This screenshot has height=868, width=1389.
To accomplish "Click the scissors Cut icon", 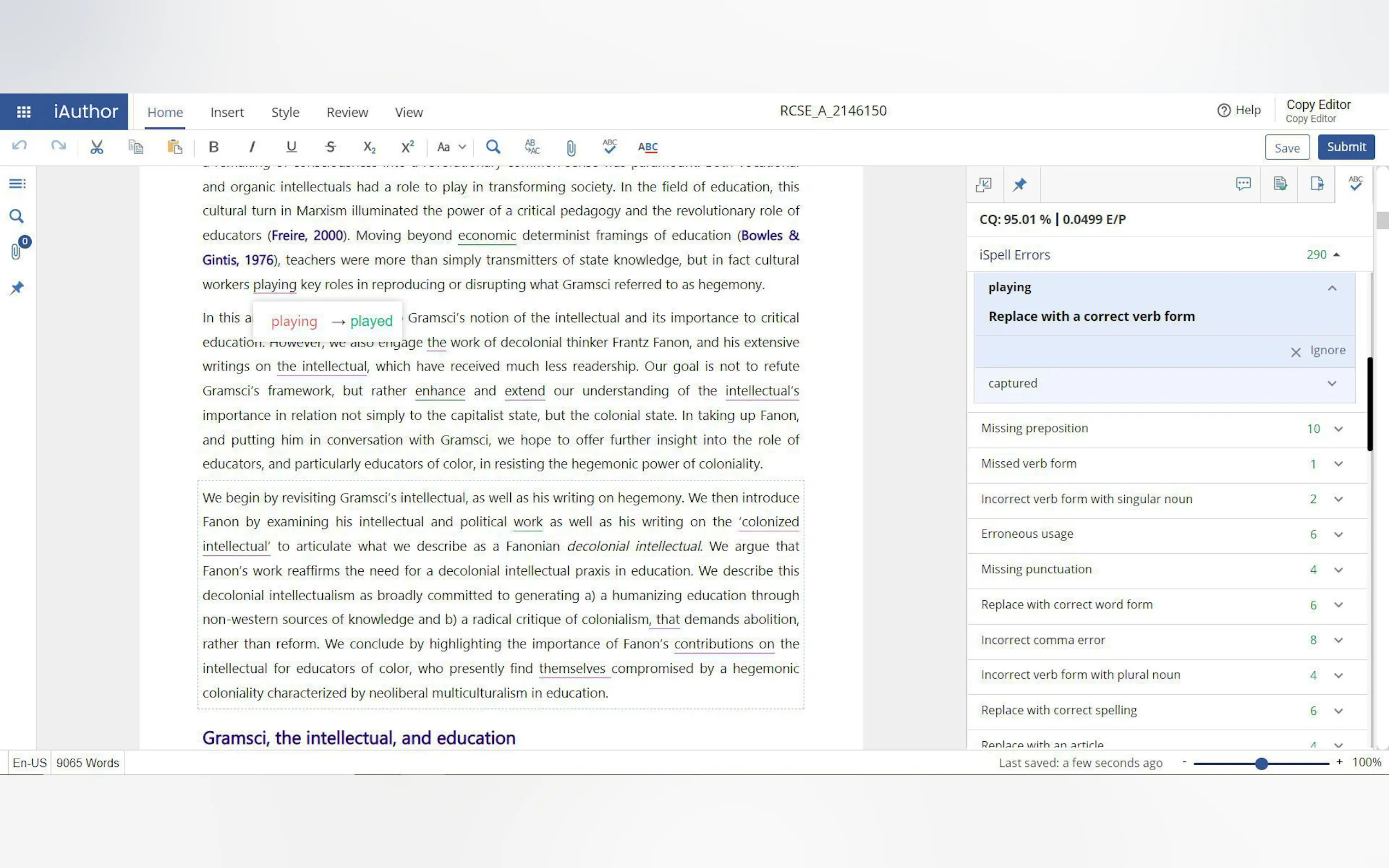I will 96,147.
